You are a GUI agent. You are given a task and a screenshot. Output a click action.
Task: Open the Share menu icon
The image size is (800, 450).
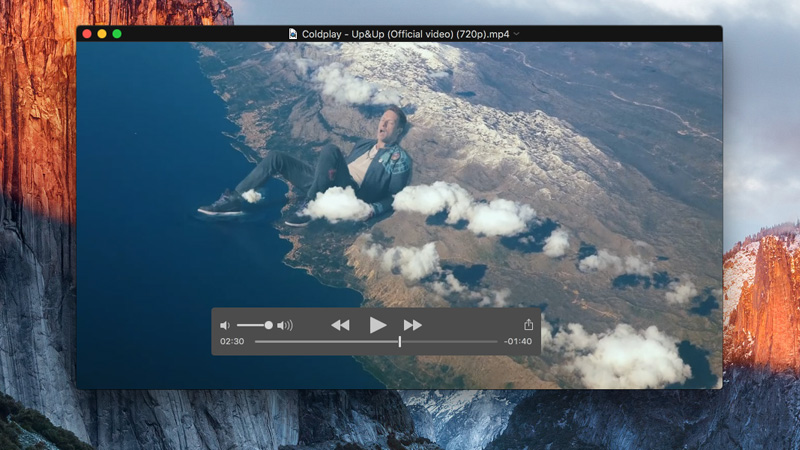[x=528, y=324]
